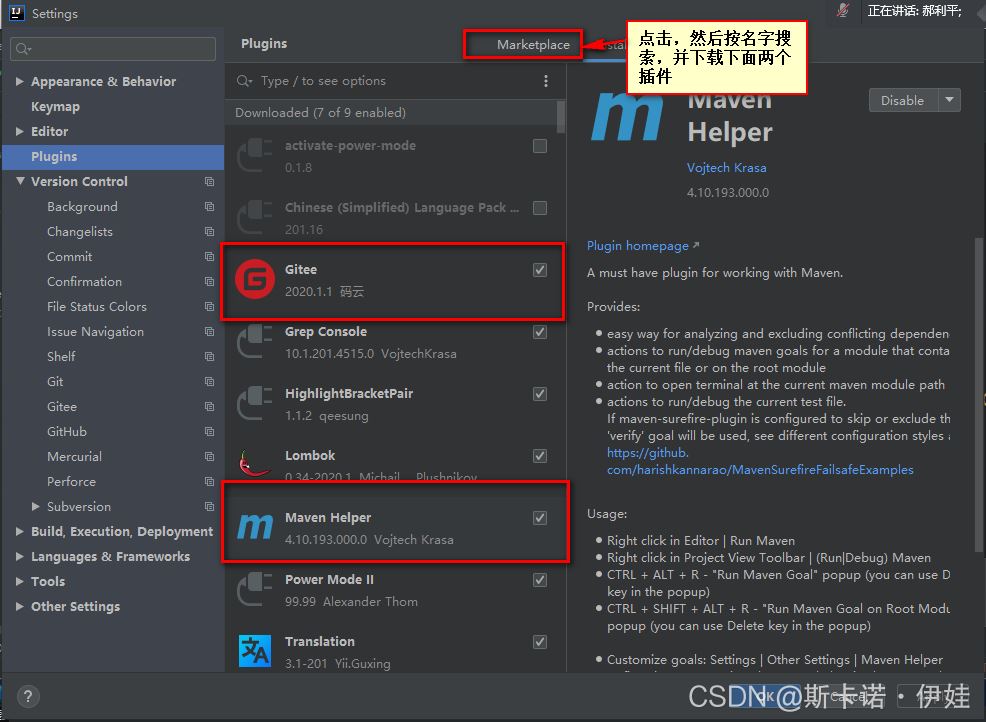This screenshot has height=722, width=986.
Task: Click the Lombok chili pepper icon
Action: pyautogui.click(x=253, y=464)
